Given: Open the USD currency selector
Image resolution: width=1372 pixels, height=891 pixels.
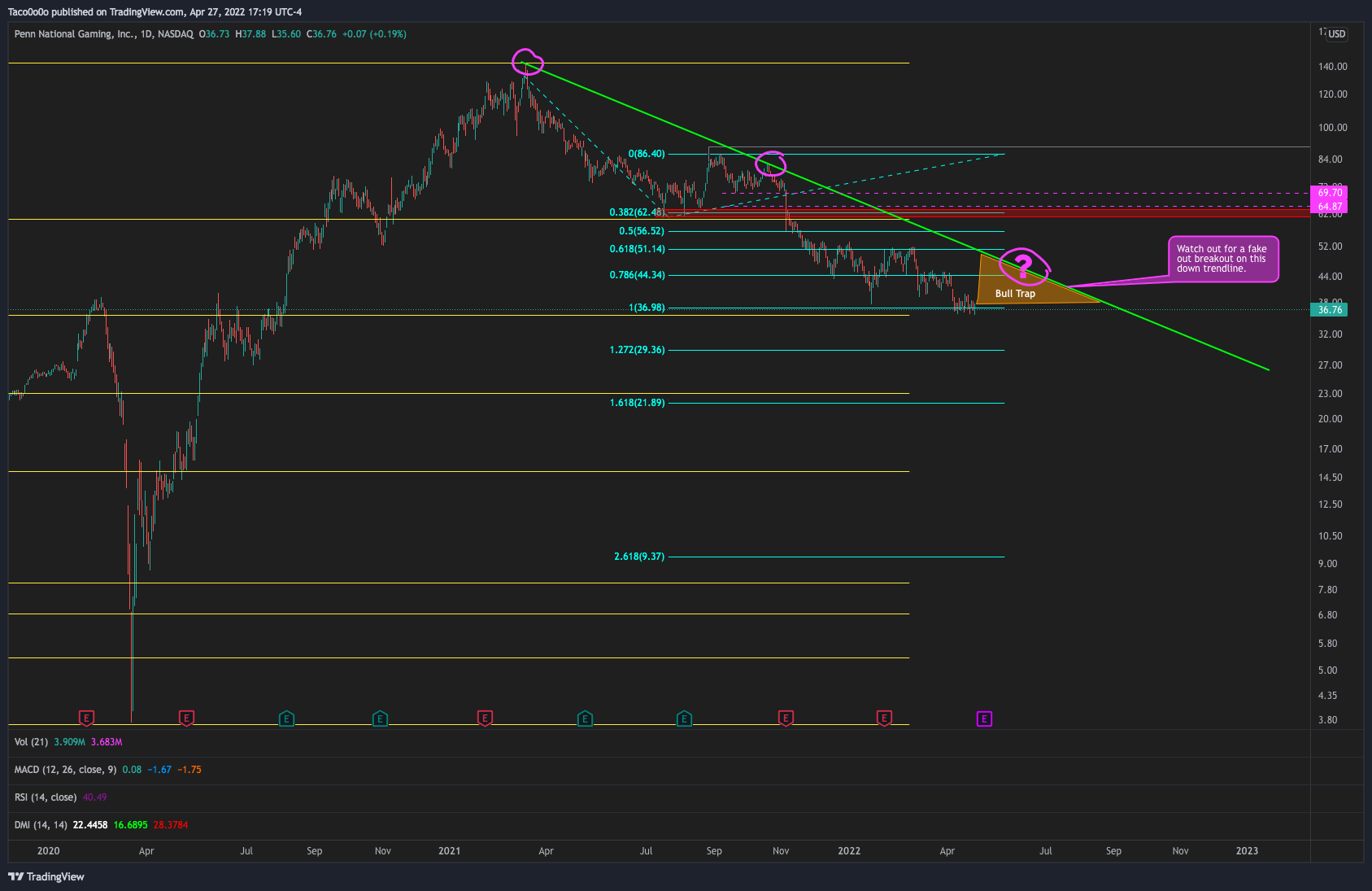Looking at the screenshot, I should pos(1337,34).
